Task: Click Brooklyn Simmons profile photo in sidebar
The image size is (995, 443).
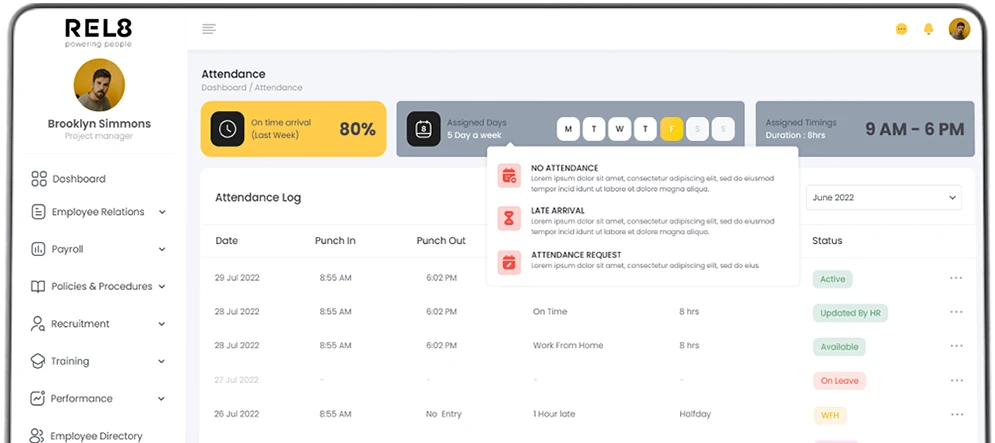Action: coord(99,85)
